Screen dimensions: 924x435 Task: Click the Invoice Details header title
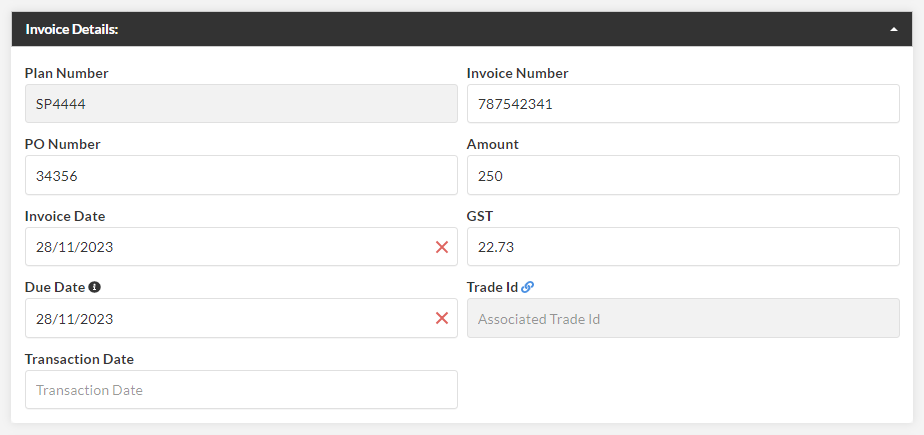tap(72, 29)
